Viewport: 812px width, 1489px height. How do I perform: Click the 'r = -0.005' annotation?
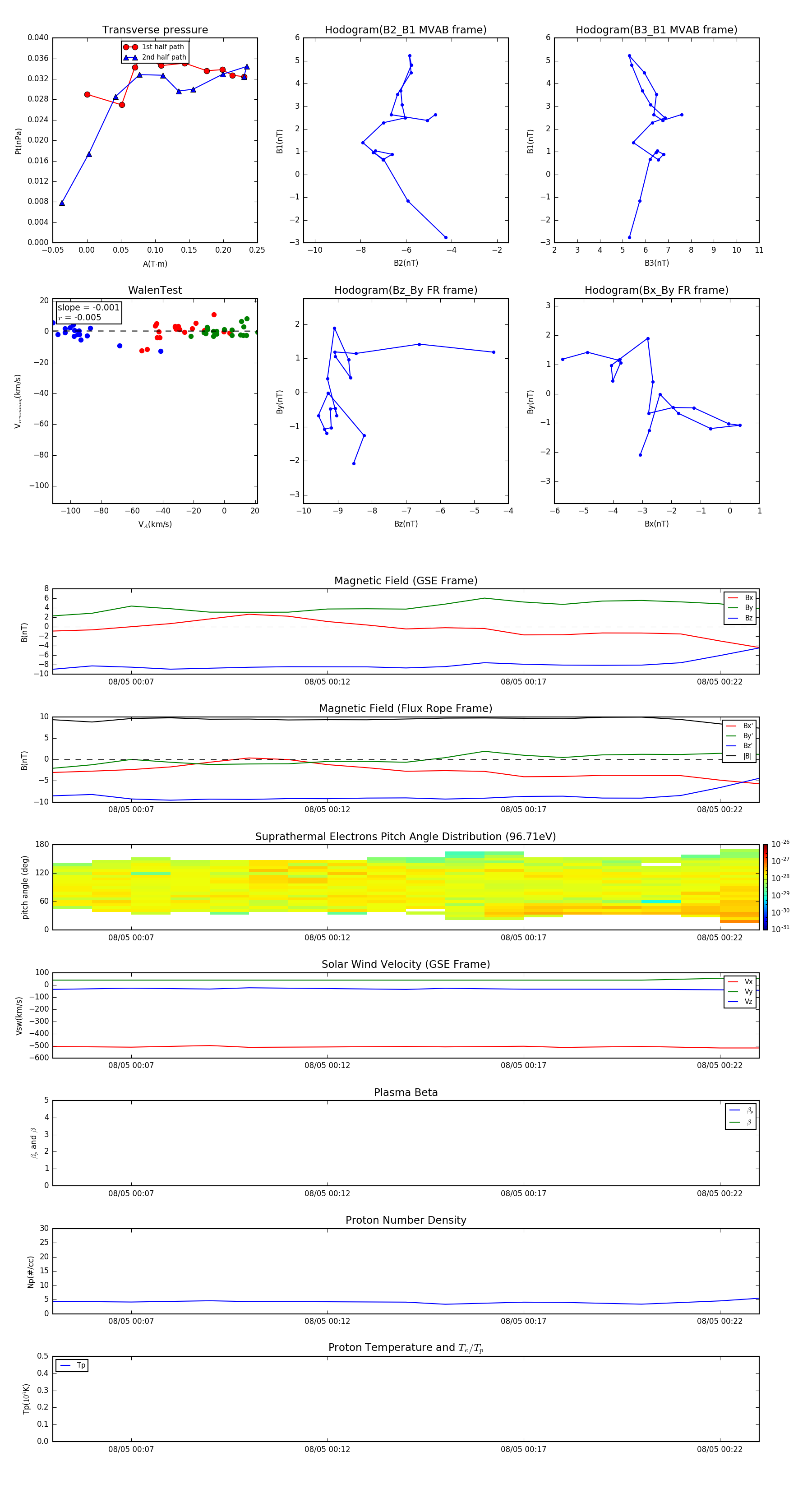click(80, 317)
